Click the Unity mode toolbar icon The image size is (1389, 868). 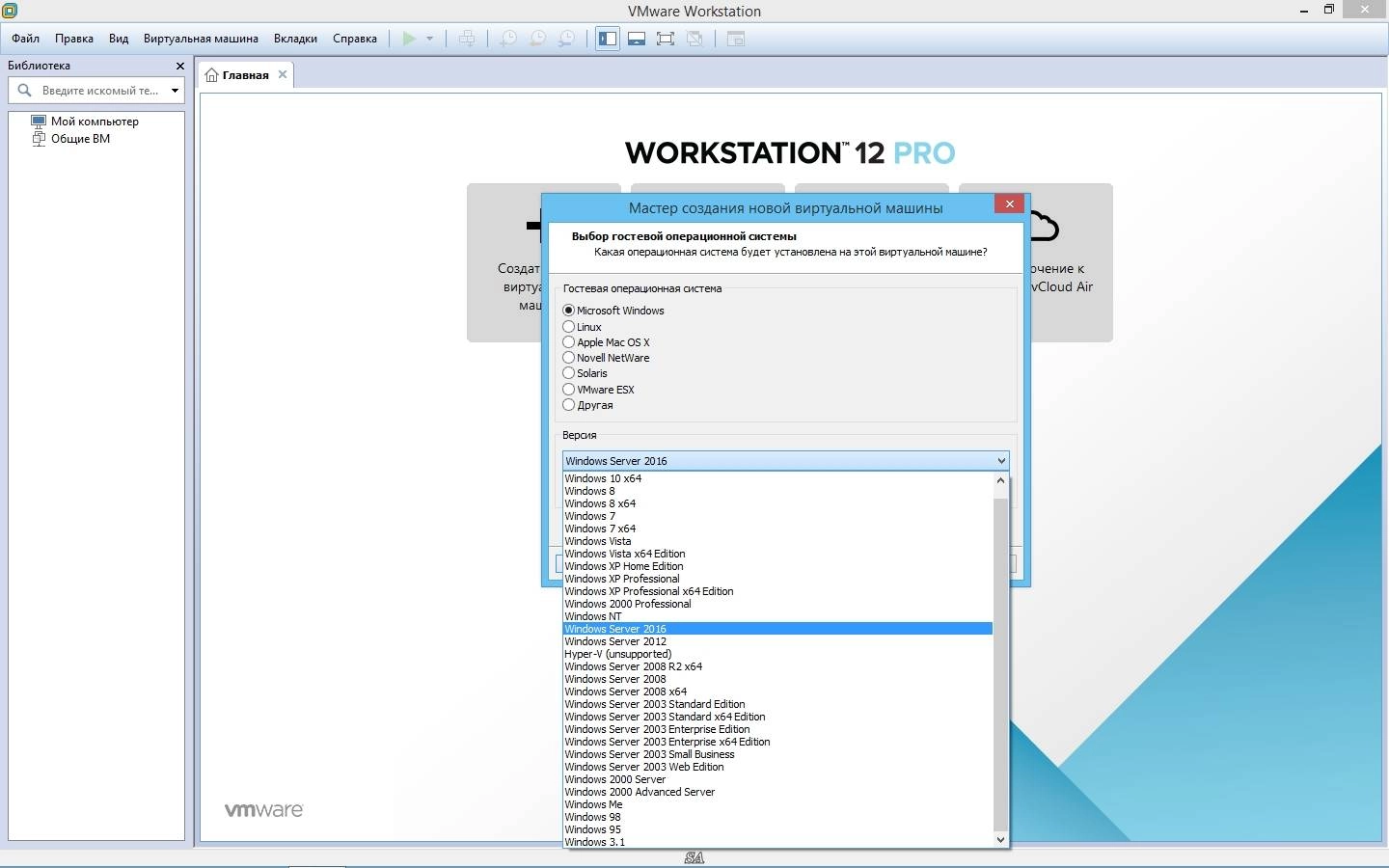tap(694, 39)
